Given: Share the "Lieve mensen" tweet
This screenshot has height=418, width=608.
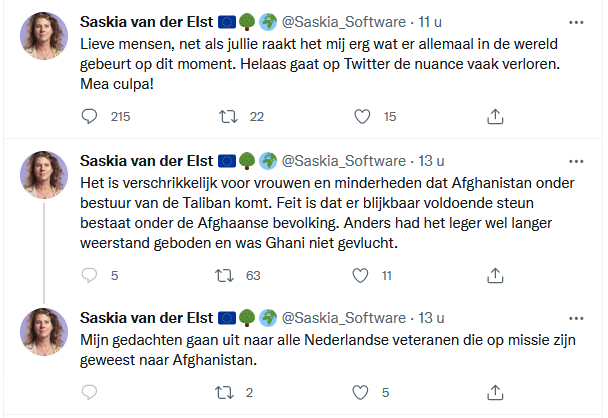Looking at the screenshot, I should [x=494, y=117].
